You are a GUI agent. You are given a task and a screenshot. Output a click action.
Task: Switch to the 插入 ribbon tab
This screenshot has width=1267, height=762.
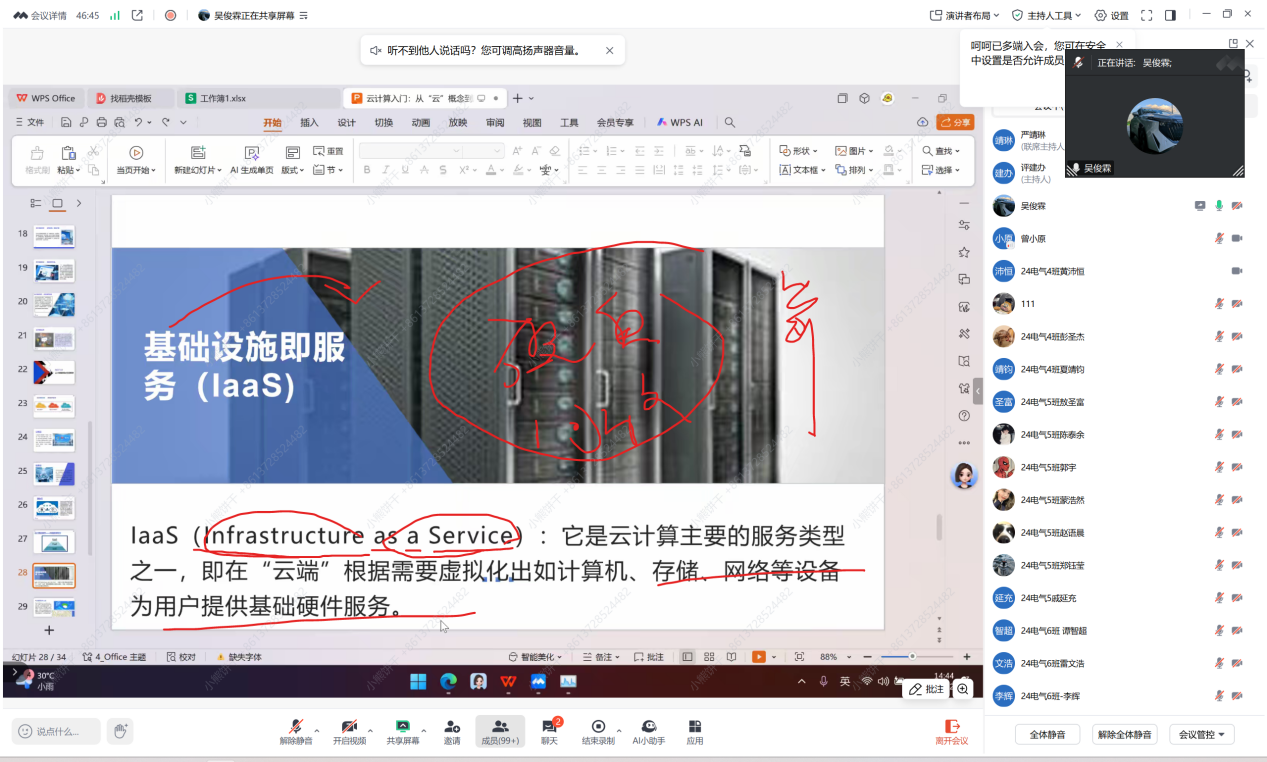click(308, 121)
